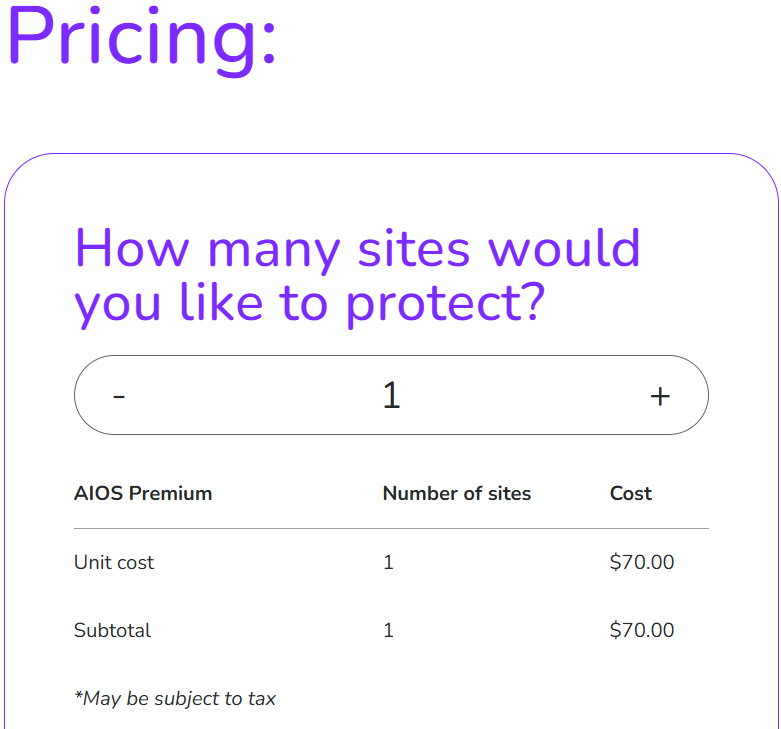Select the 'Number of sites' column header
This screenshot has width=781, height=729.
click(457, 493)
